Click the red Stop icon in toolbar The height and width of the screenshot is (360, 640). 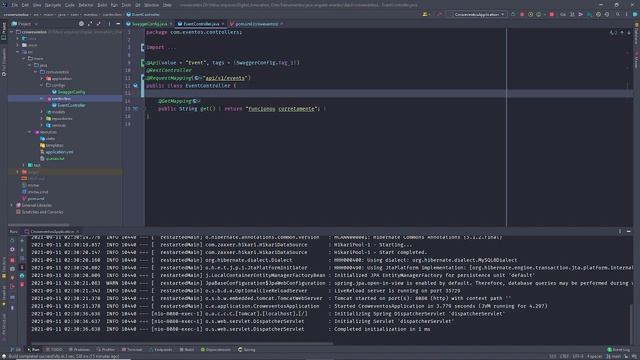552,14
